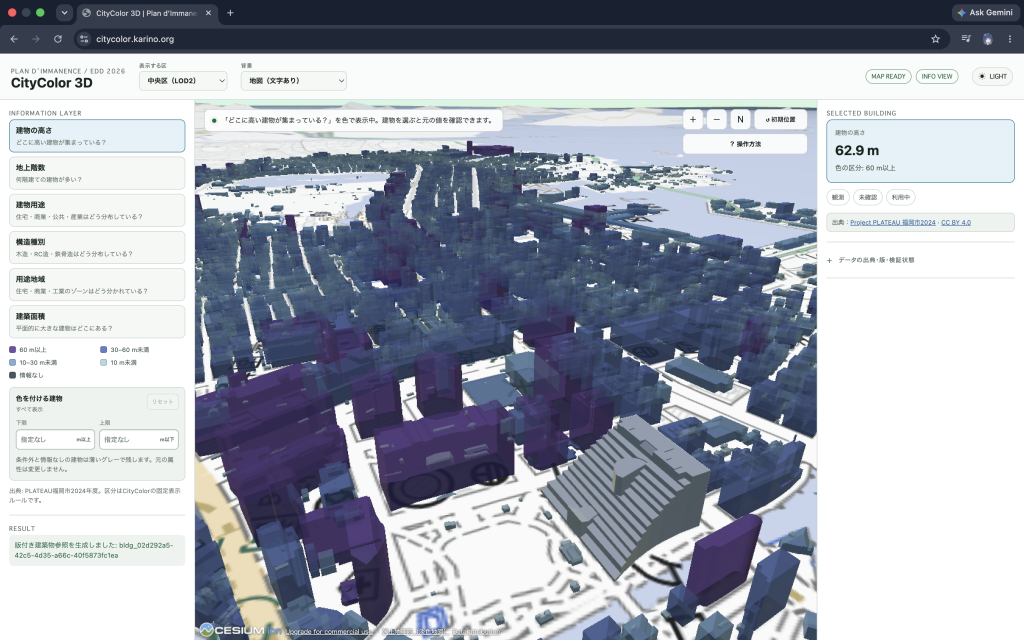
Task: Zoom in with the plus map button
Action: (693, 120)
